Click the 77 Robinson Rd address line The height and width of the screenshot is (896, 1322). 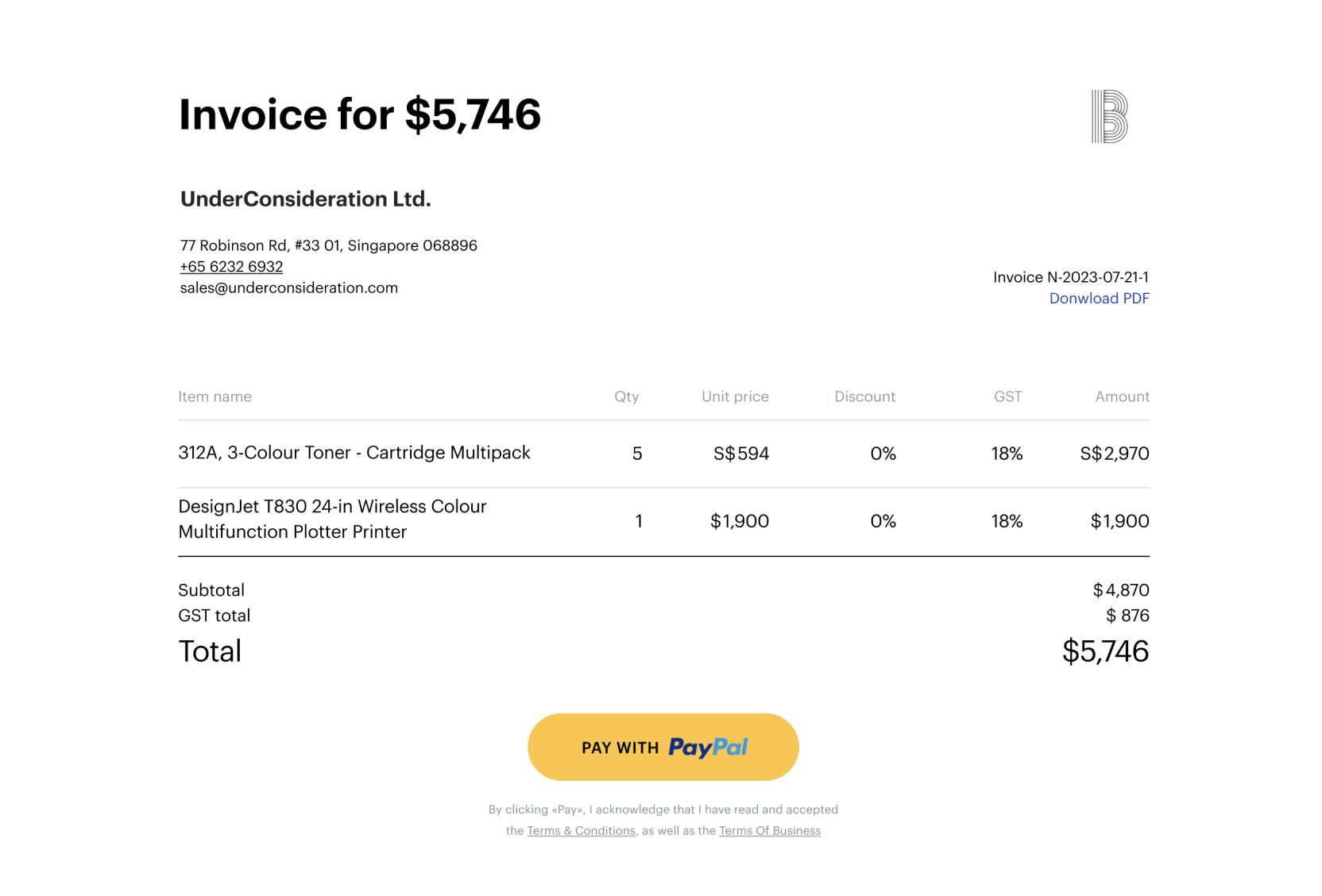328,245
